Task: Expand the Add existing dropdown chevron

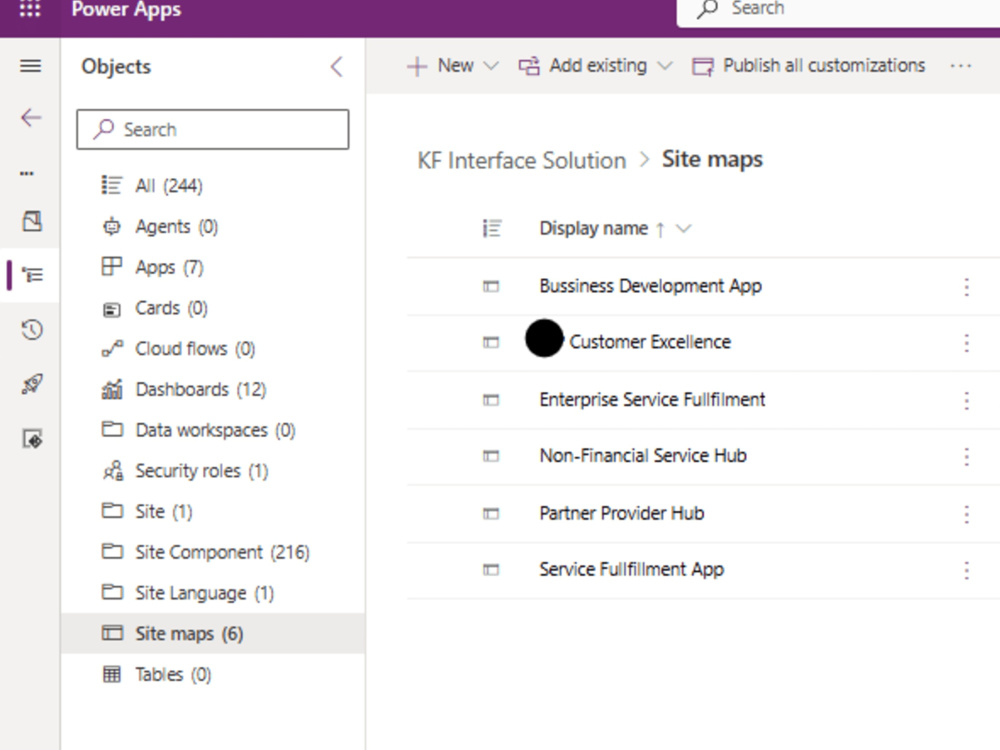Action: click(x=665, y=66)
